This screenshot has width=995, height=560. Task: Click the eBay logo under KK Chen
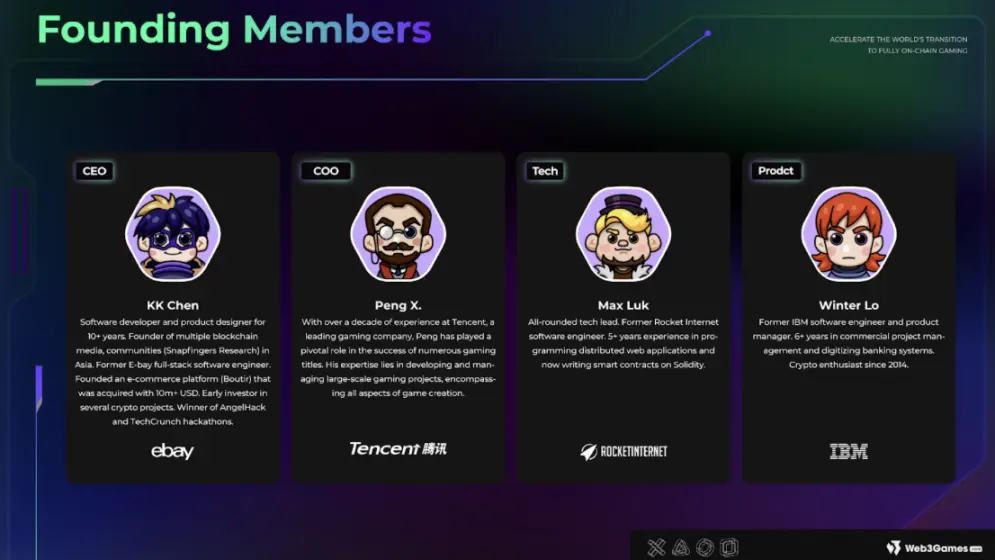172,451
